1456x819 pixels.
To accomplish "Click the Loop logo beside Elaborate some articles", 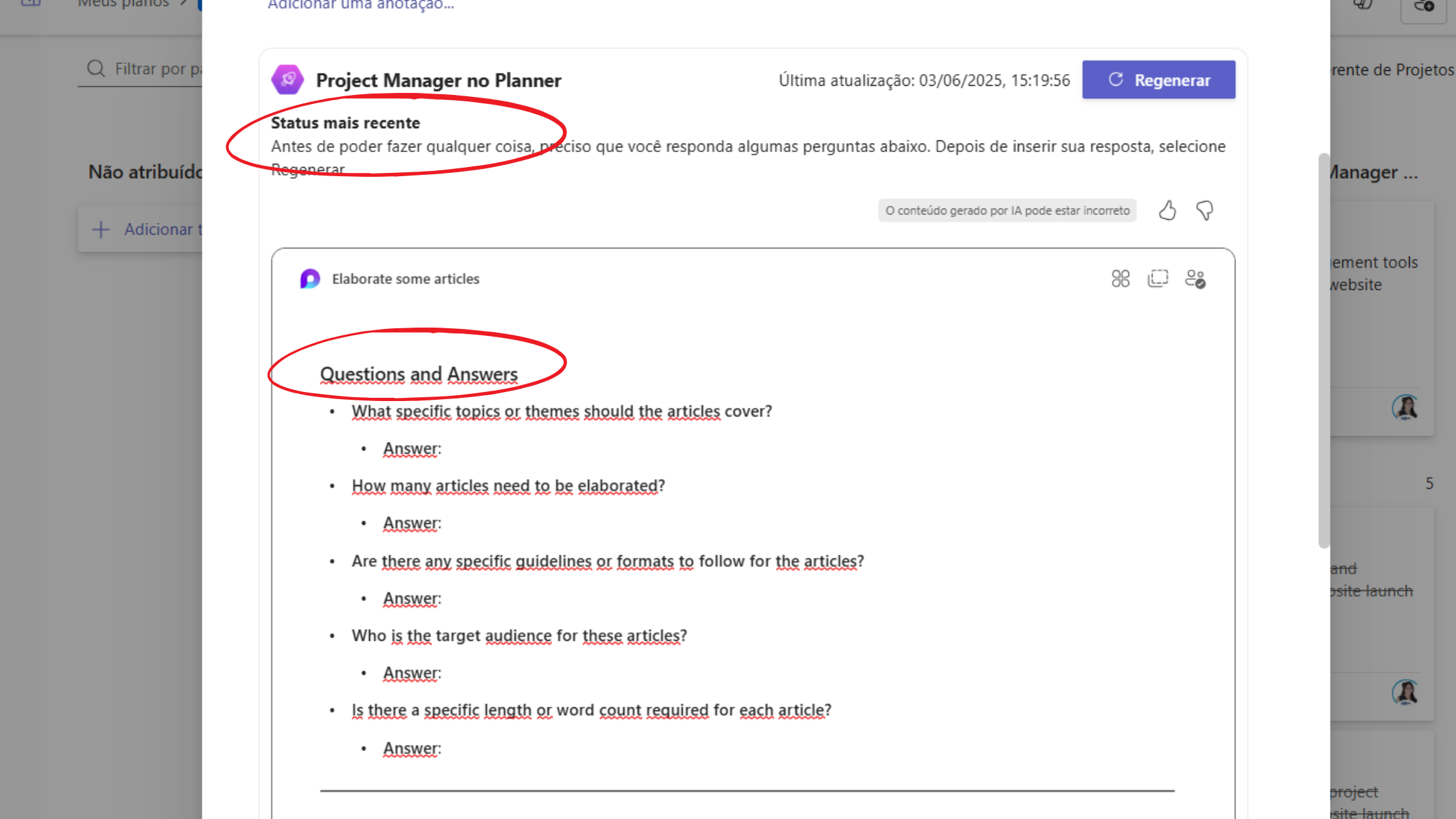I will (x=310, y=279).
